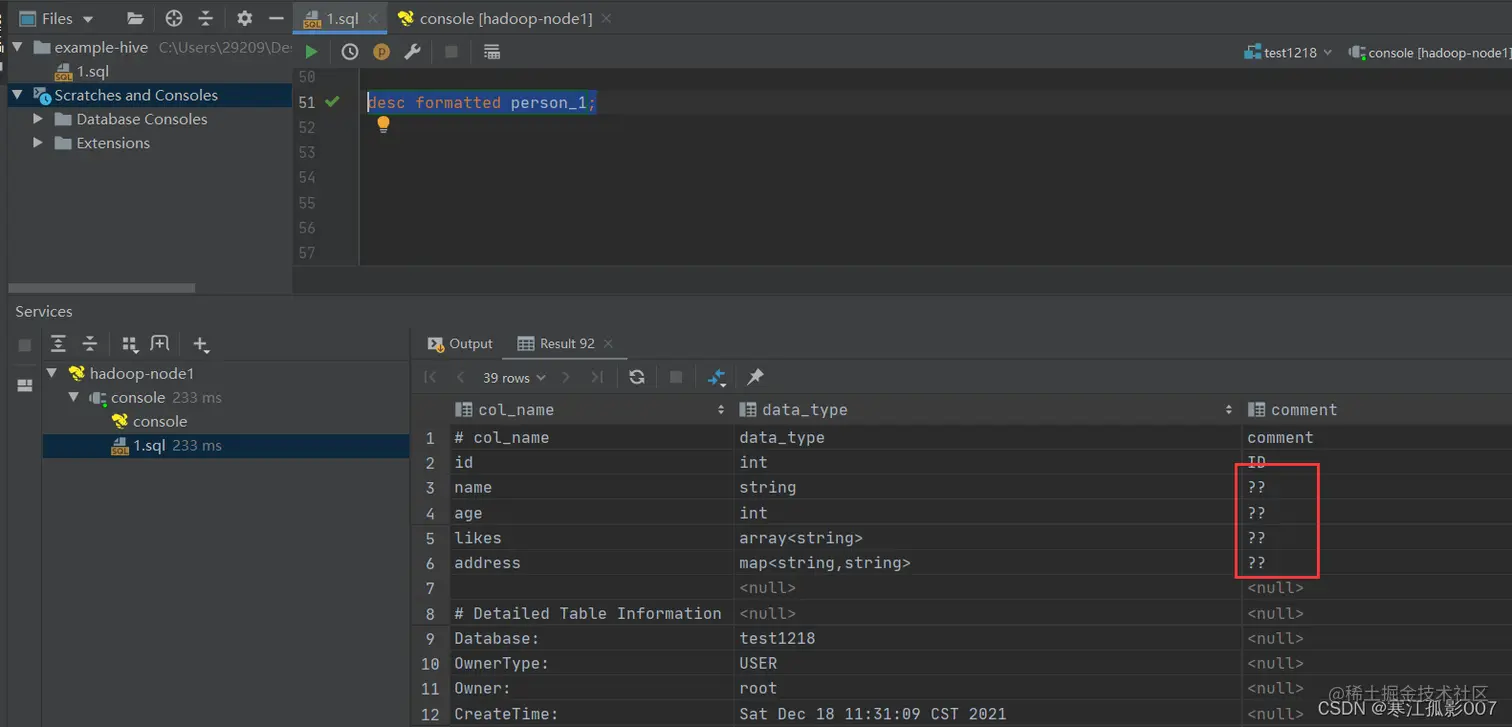Expand all services tree icon
This screenshot has width=1512, height=727.
click(x=58, y=344)
